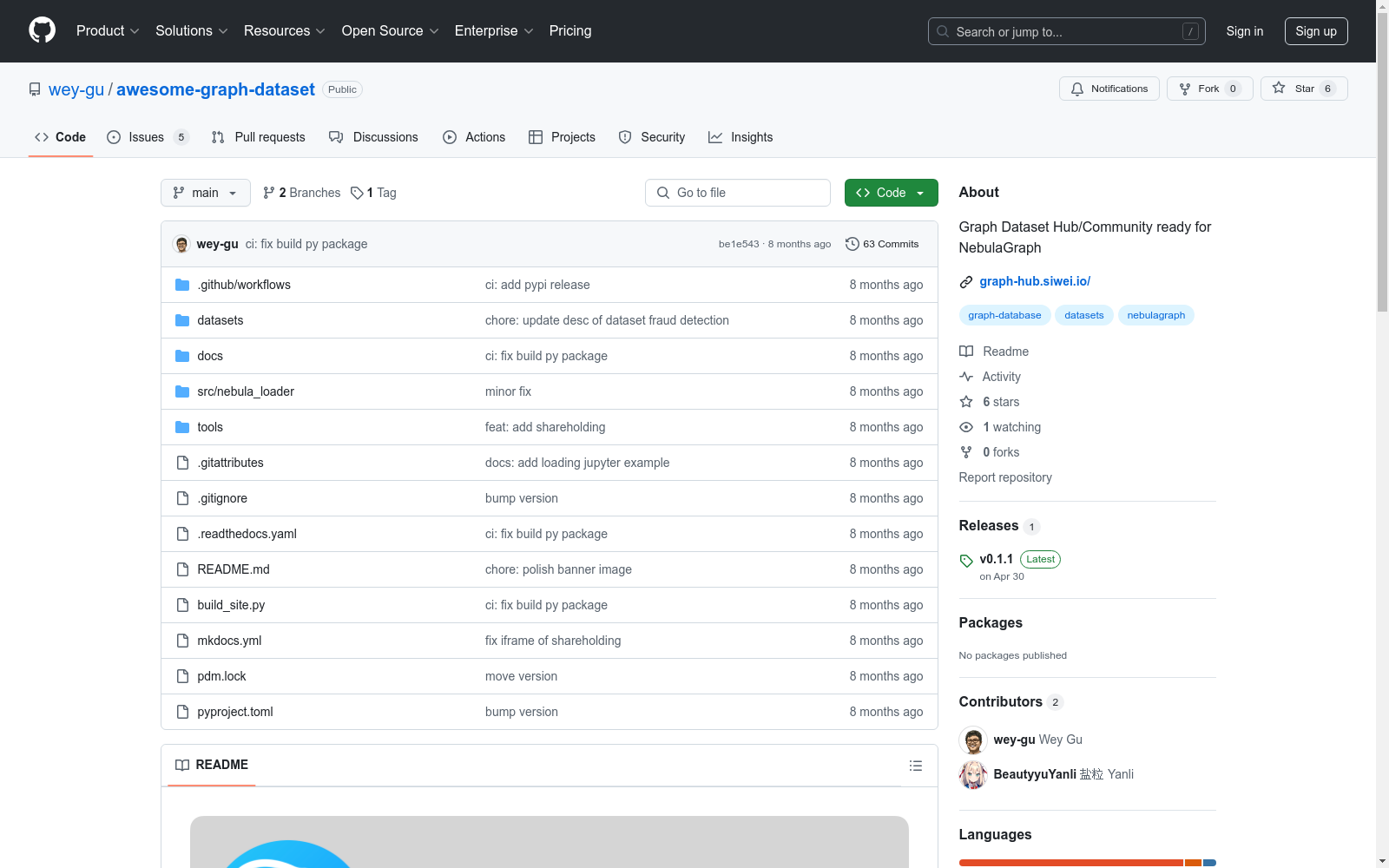Screen dimensions: 1389x868
Task: Click the docs folder icon
Action: click(182, 356)
